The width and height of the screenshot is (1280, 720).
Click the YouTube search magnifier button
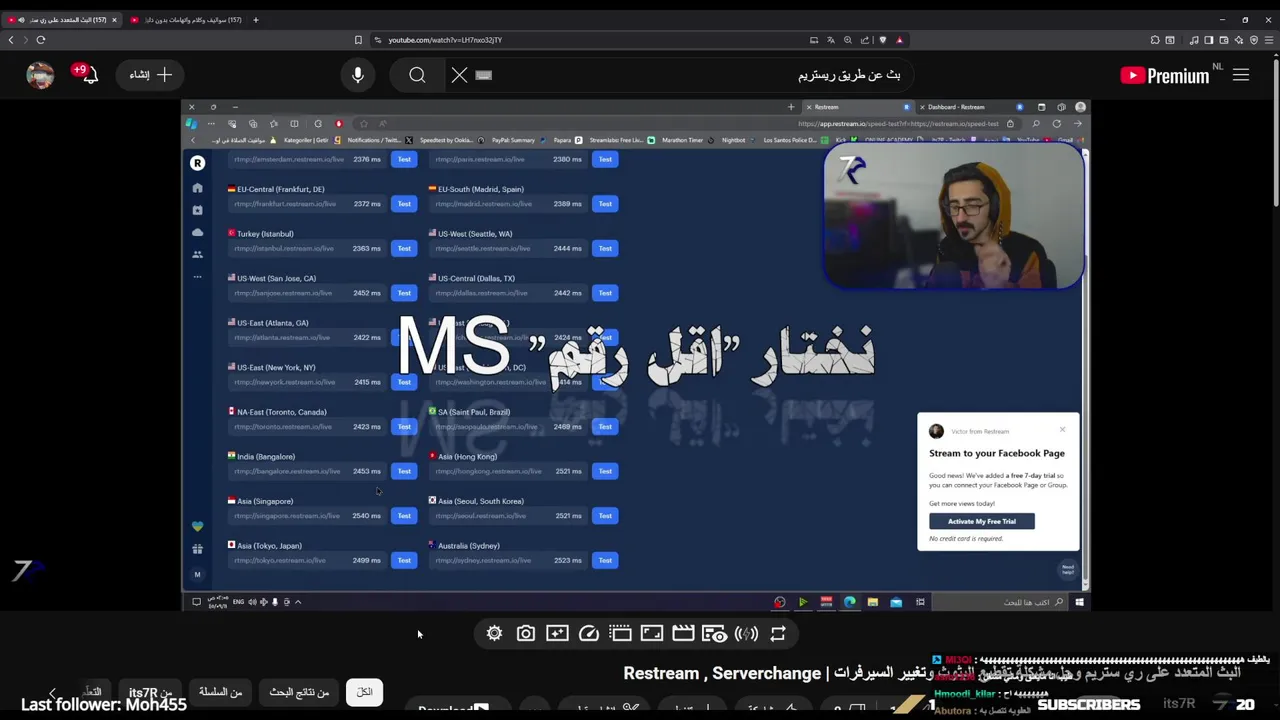(417, 75)
